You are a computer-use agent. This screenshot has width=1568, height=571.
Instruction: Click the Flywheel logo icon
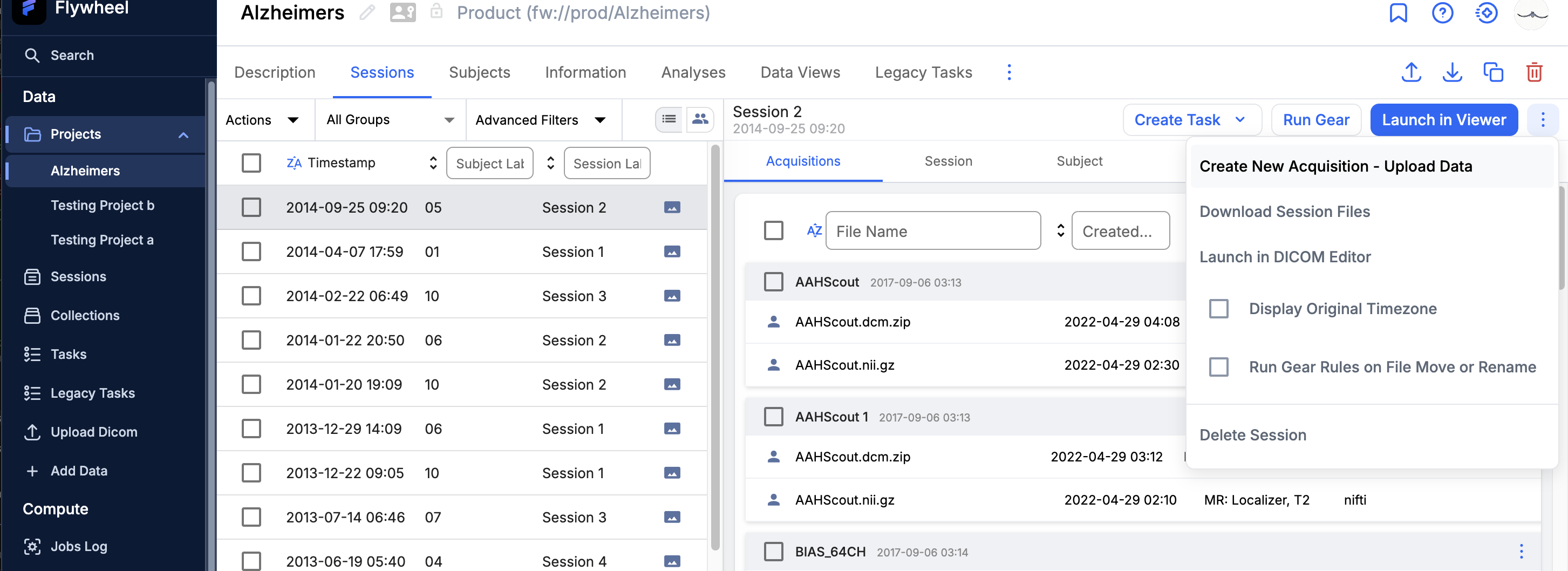[x=29, y=9]
